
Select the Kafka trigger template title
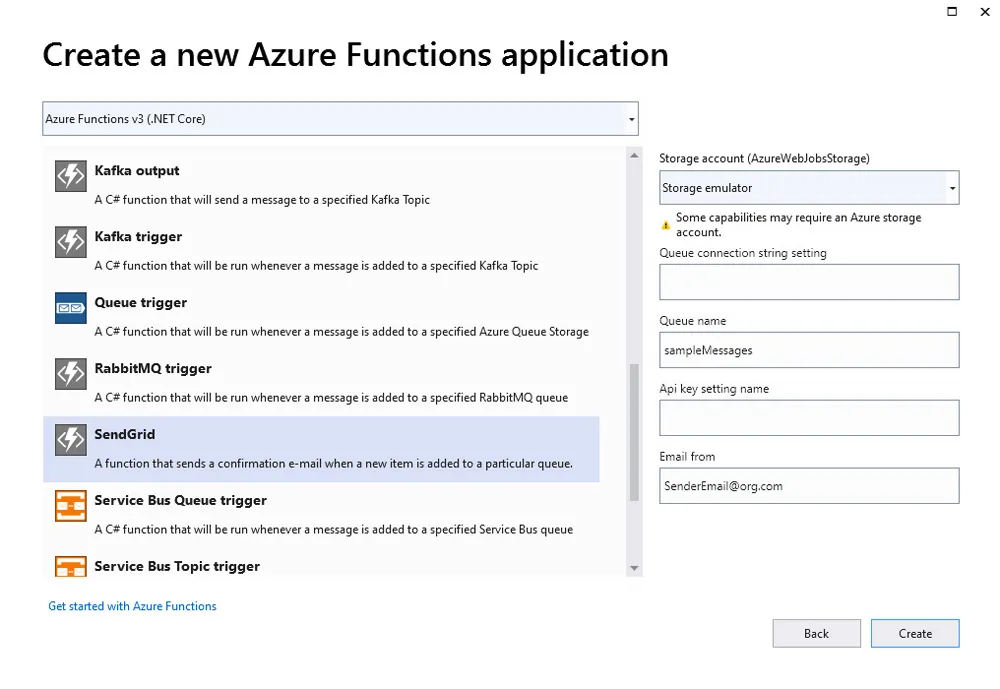(138, 237)
